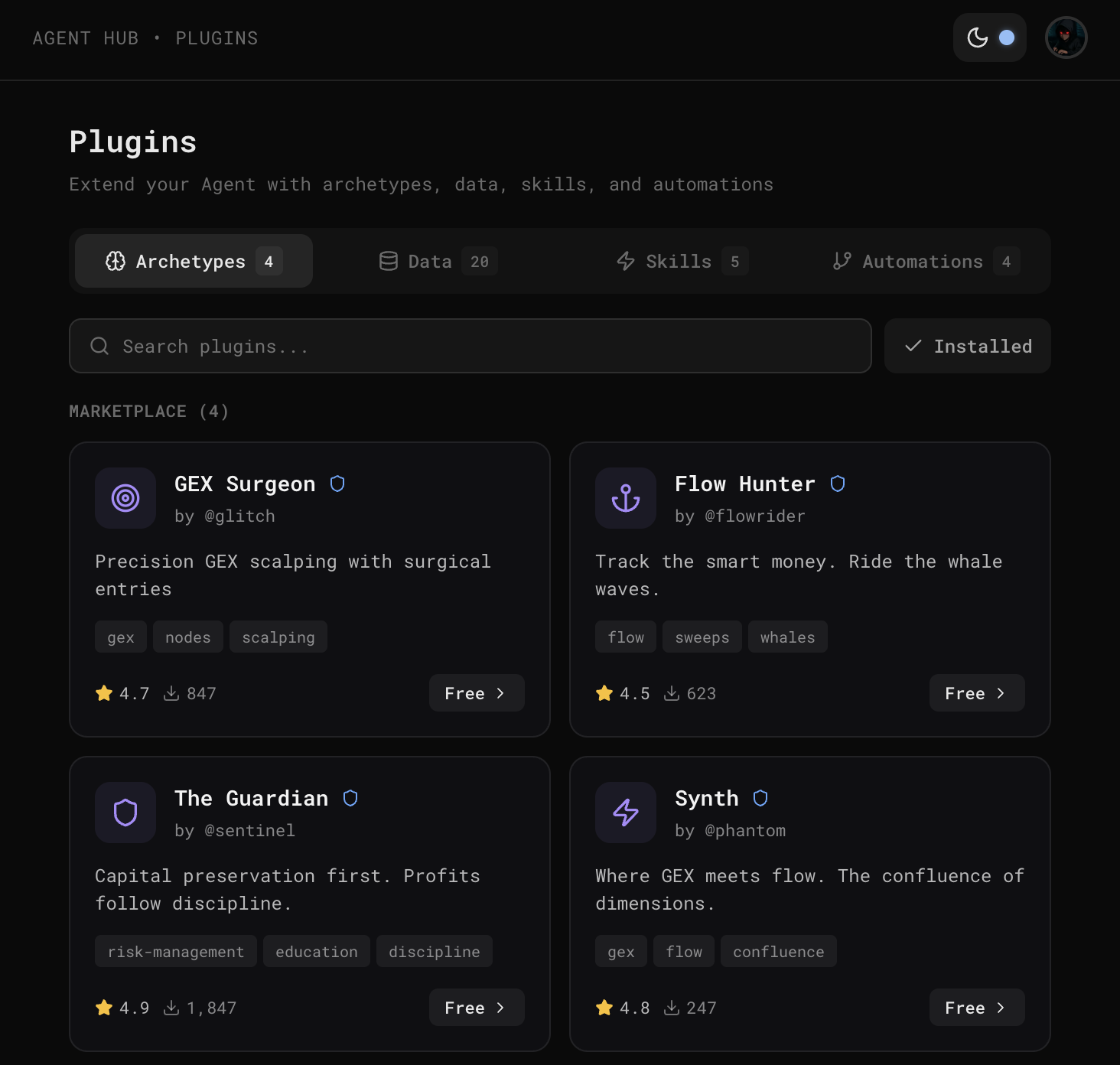The height and width of the screenshot is (1065, 1120).
Task: Click the Synth lightning bolt icon
Action: click(x=625, y=813)
